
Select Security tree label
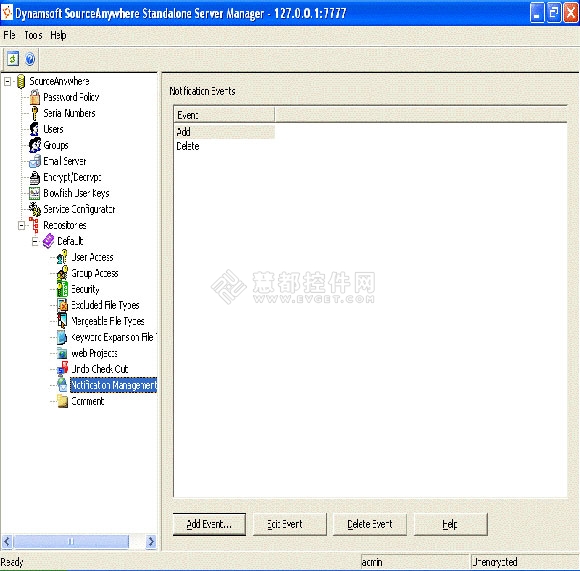tap(85, 289)
